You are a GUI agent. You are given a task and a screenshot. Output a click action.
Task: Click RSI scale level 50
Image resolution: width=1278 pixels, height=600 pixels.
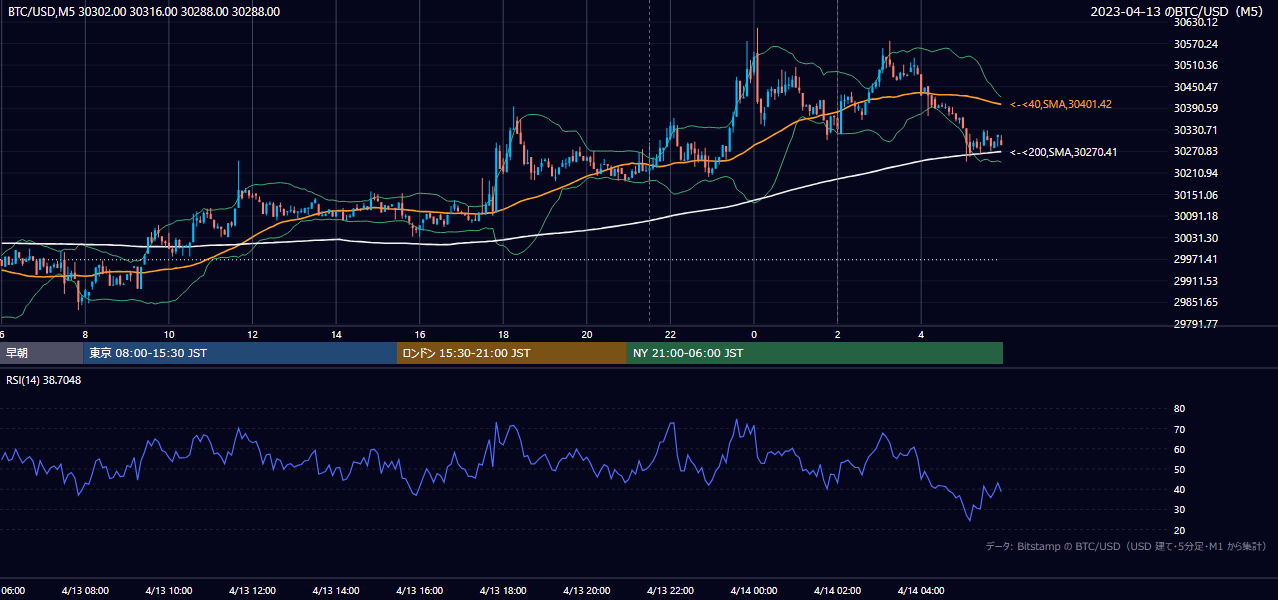[x=1179, y=469]
